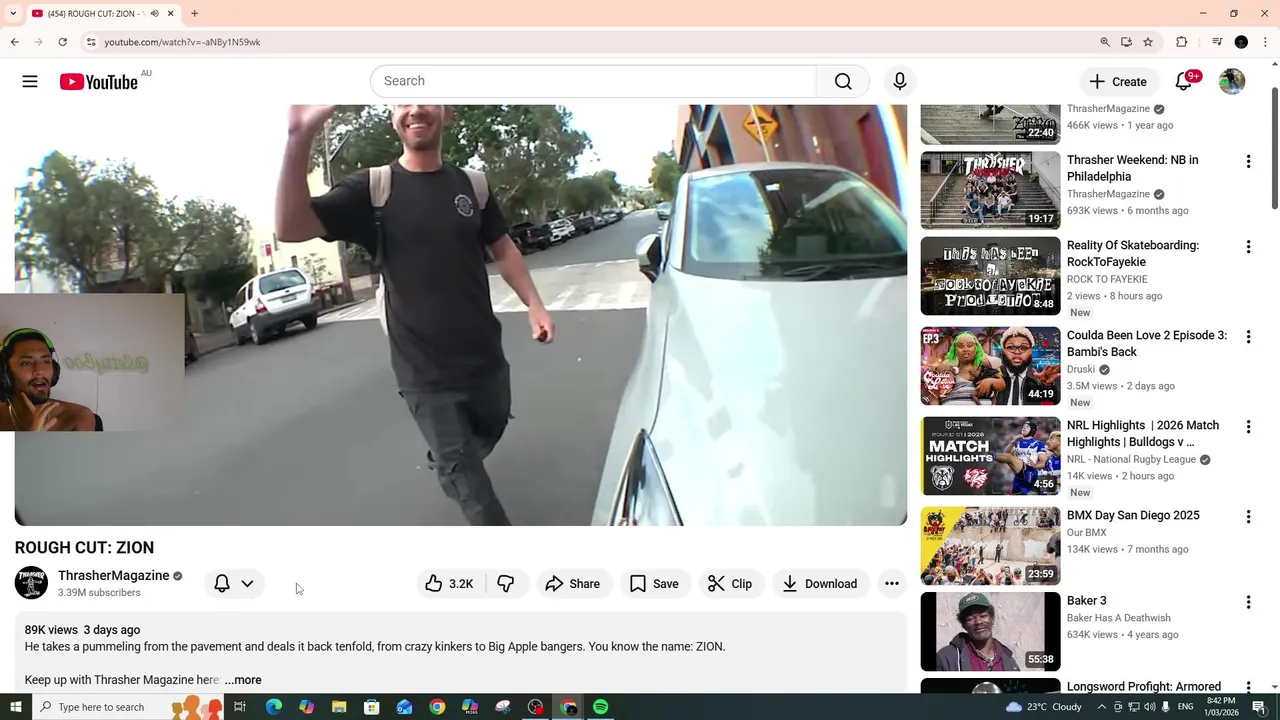The image size is (1280, 720).
Task: Open the tab search dropdown arrow
Action: [x=13, y=14]
